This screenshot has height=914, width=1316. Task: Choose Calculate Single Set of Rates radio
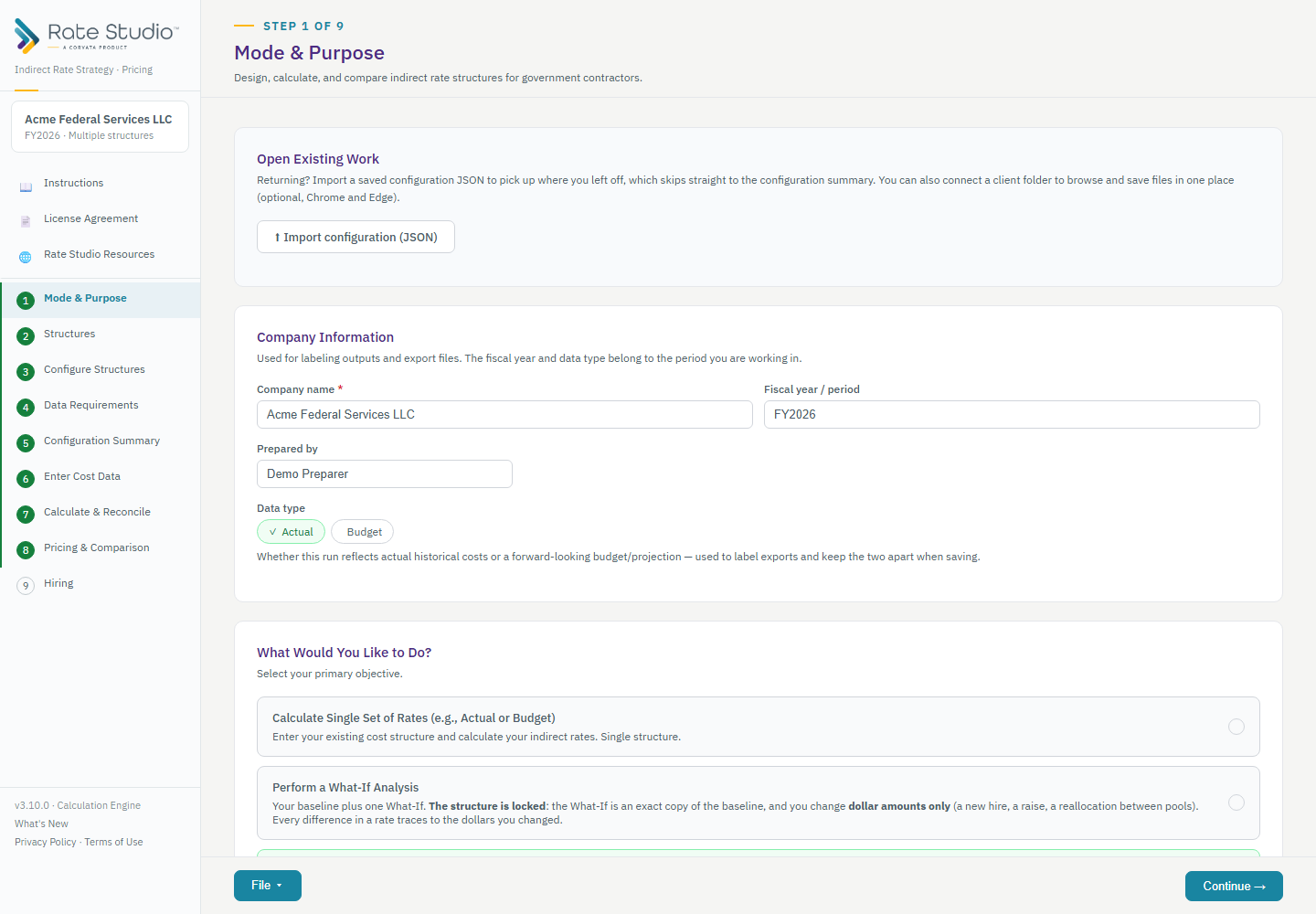click(1236, 727)
